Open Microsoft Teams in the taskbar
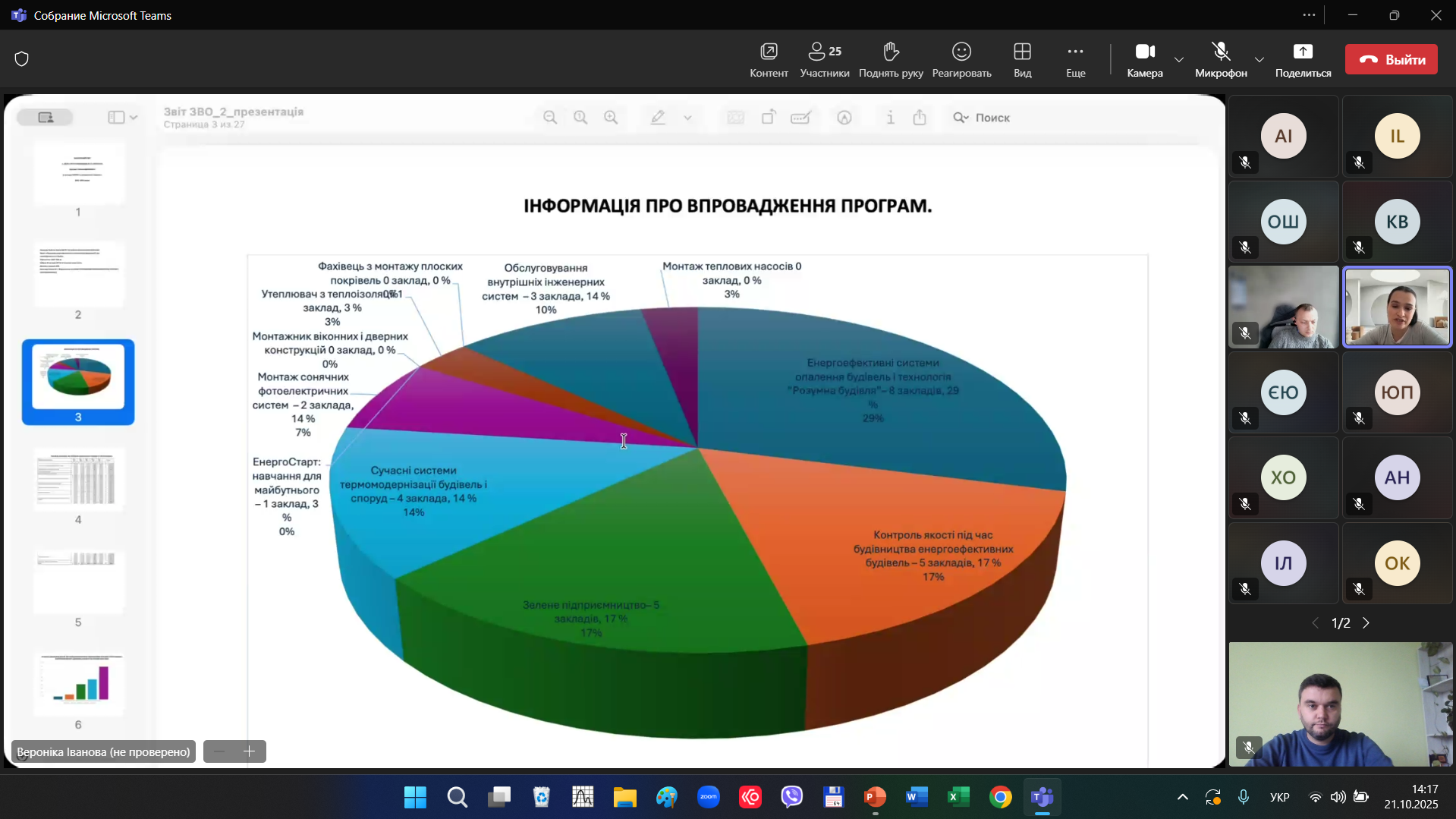Image resolution: width=1456 pixels, height=819 pixels. point(1042,797)
